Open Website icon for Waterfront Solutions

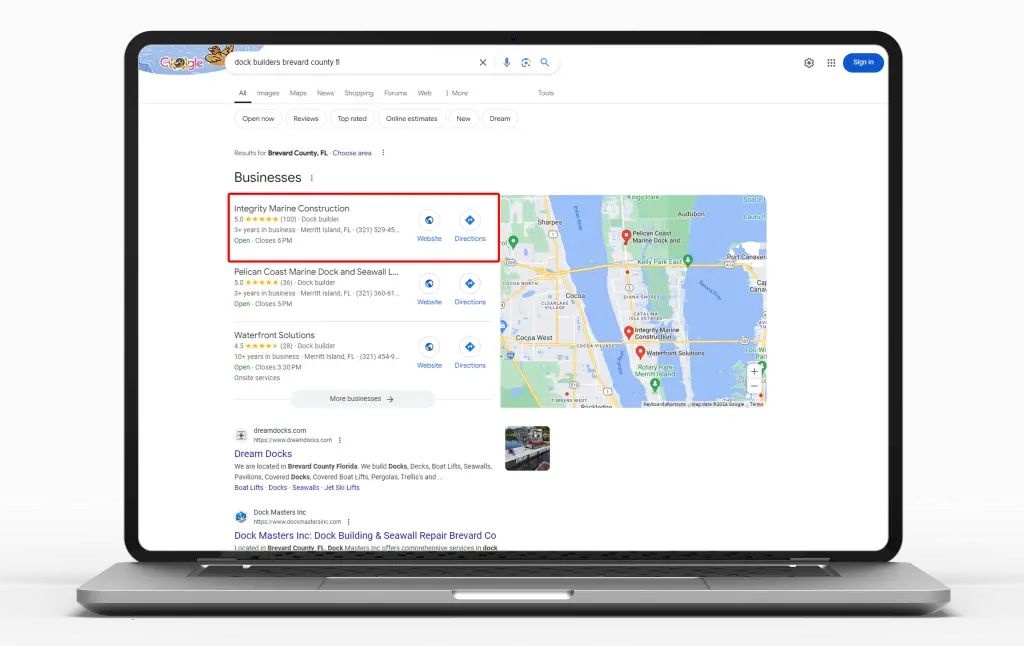click(x=429, y=347)
